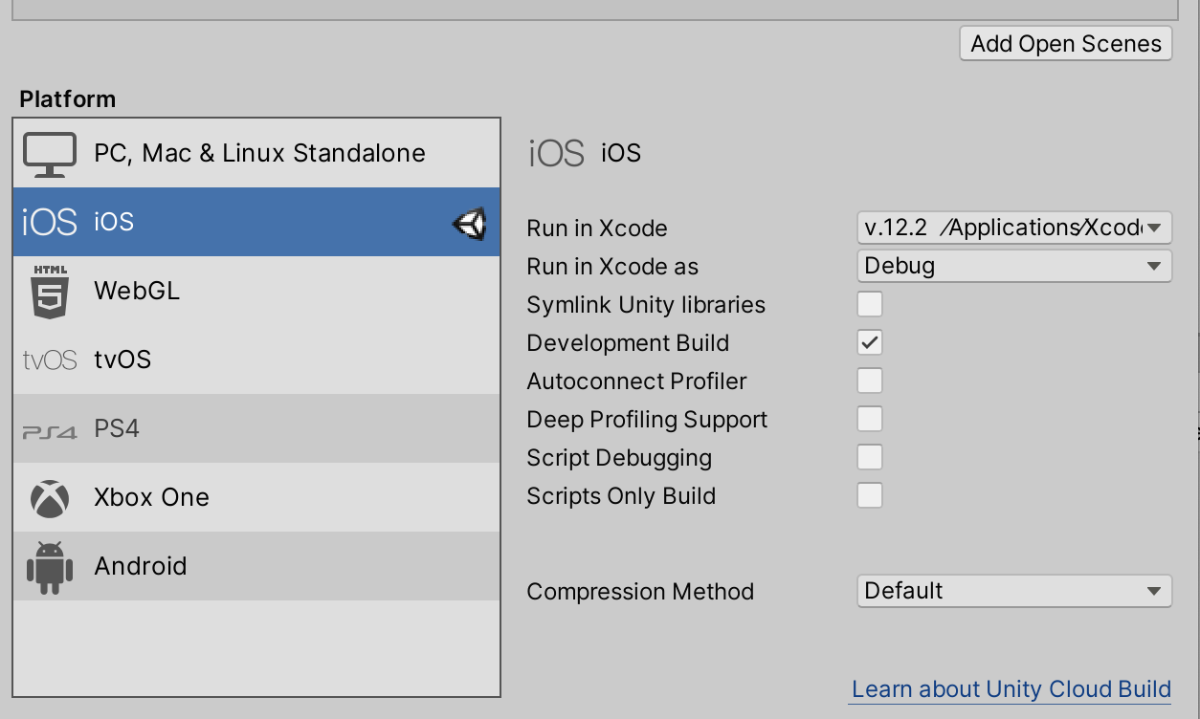Enable Script Debugging checkbox

(870, 457)
